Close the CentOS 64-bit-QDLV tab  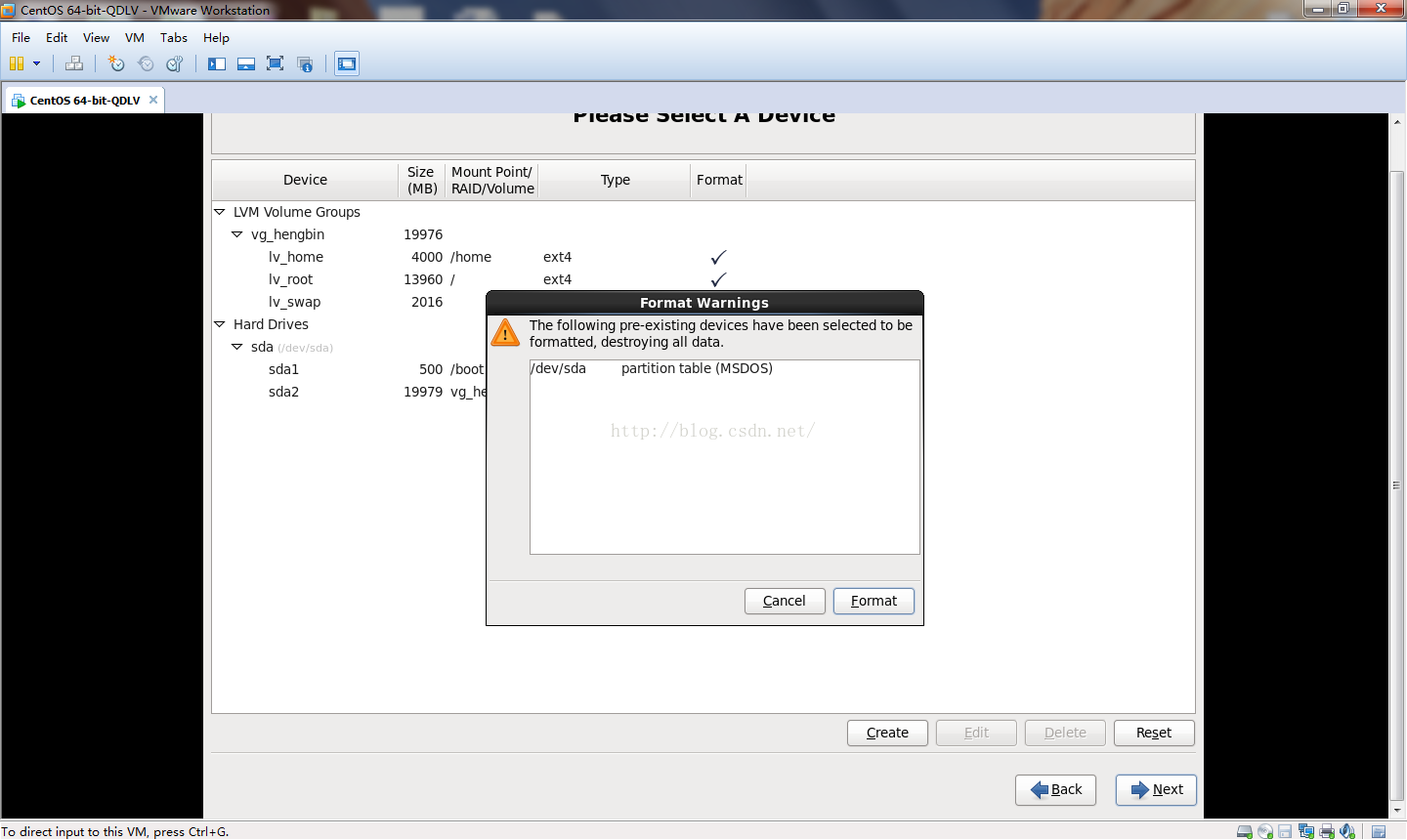click(x=153, y=100)
